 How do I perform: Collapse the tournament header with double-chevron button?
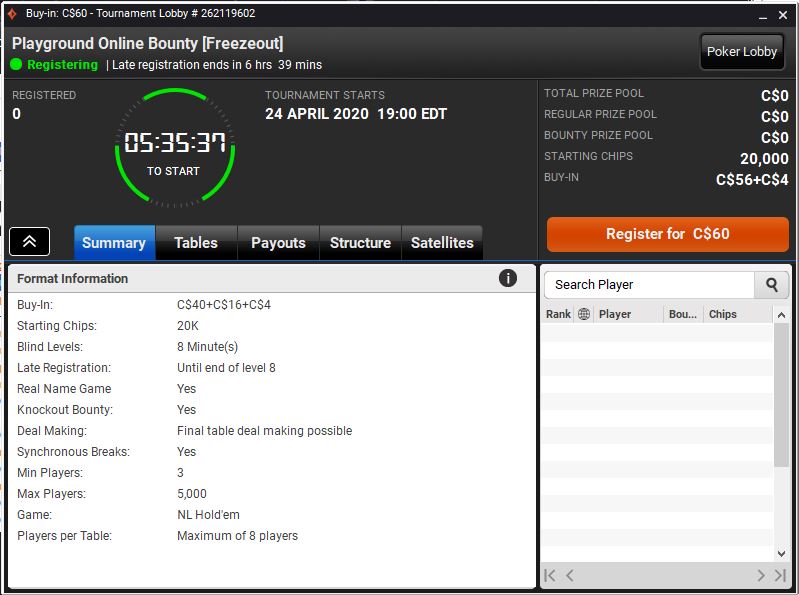click(30, 241)
